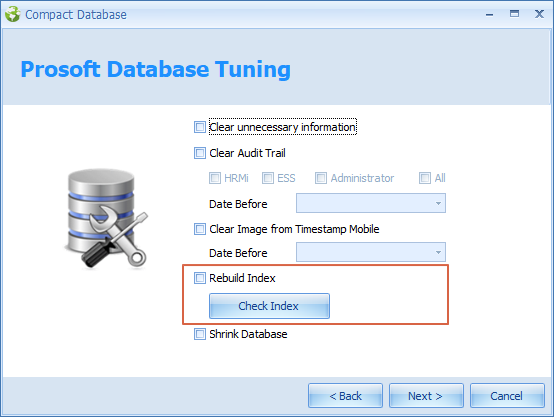Cancel the database tuning wizard
The width and height of the screenshot is (554, 417).
click(507, 396)
